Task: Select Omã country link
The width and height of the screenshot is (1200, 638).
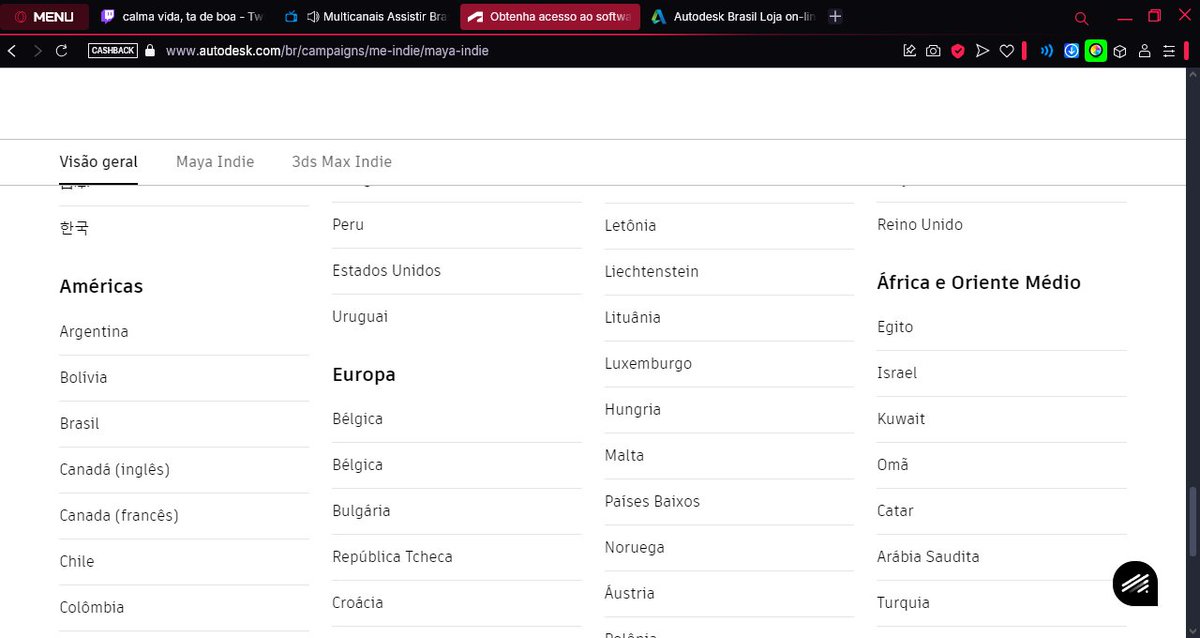Action: click(893, 465)
